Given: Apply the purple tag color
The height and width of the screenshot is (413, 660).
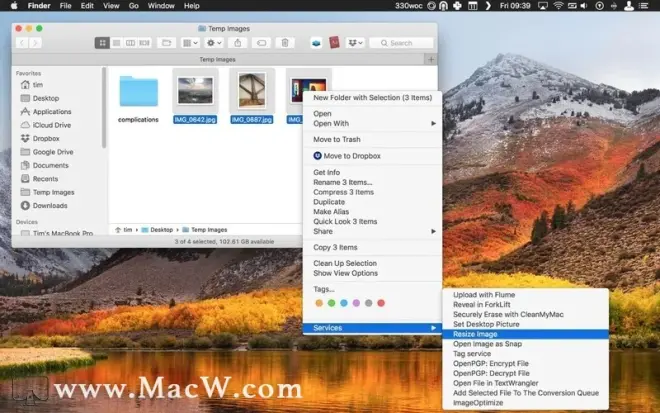Looking at the screenshot, I should coord(356,303).
